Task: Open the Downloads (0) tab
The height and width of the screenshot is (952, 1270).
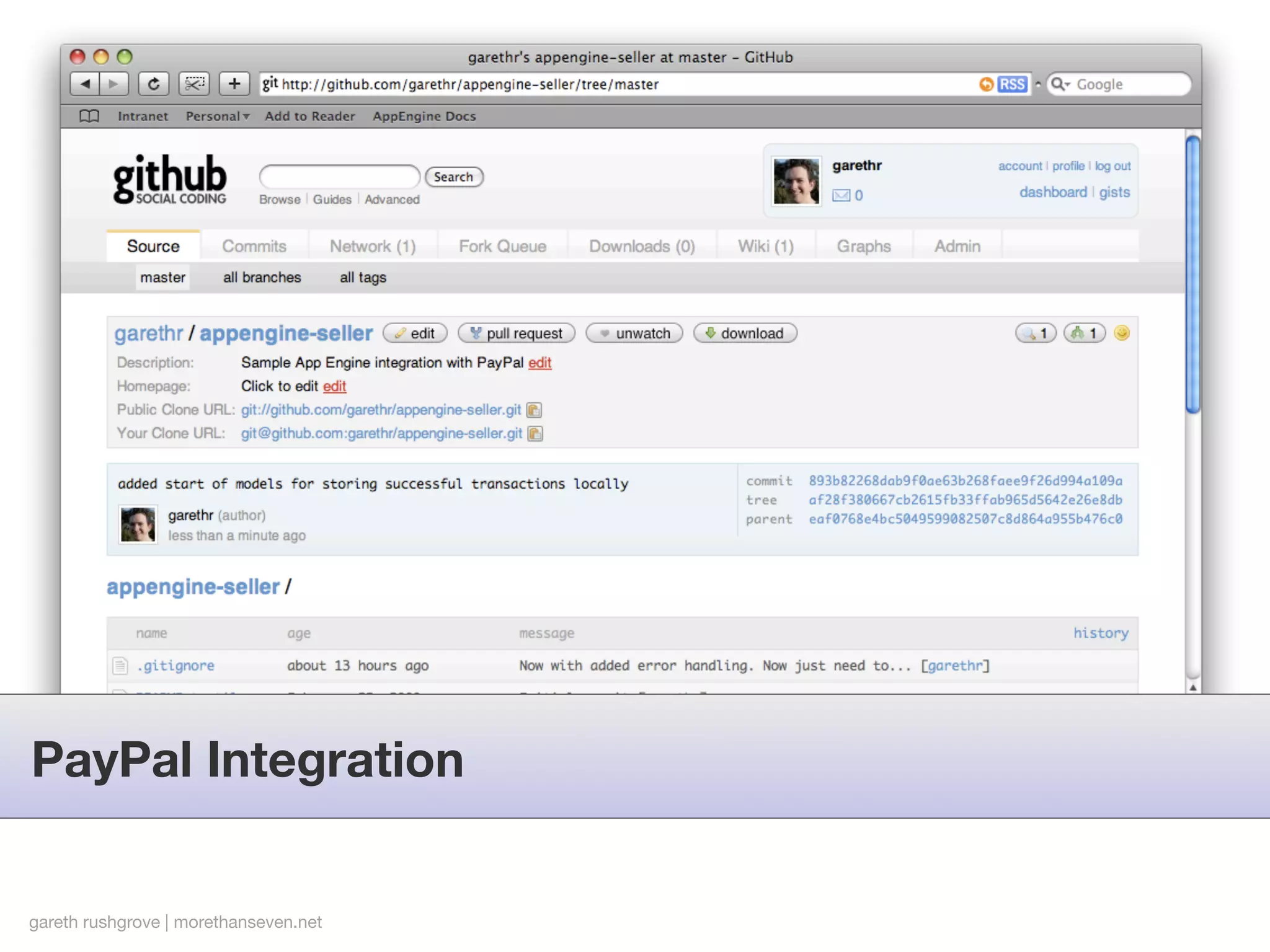Action: (642, 246)
